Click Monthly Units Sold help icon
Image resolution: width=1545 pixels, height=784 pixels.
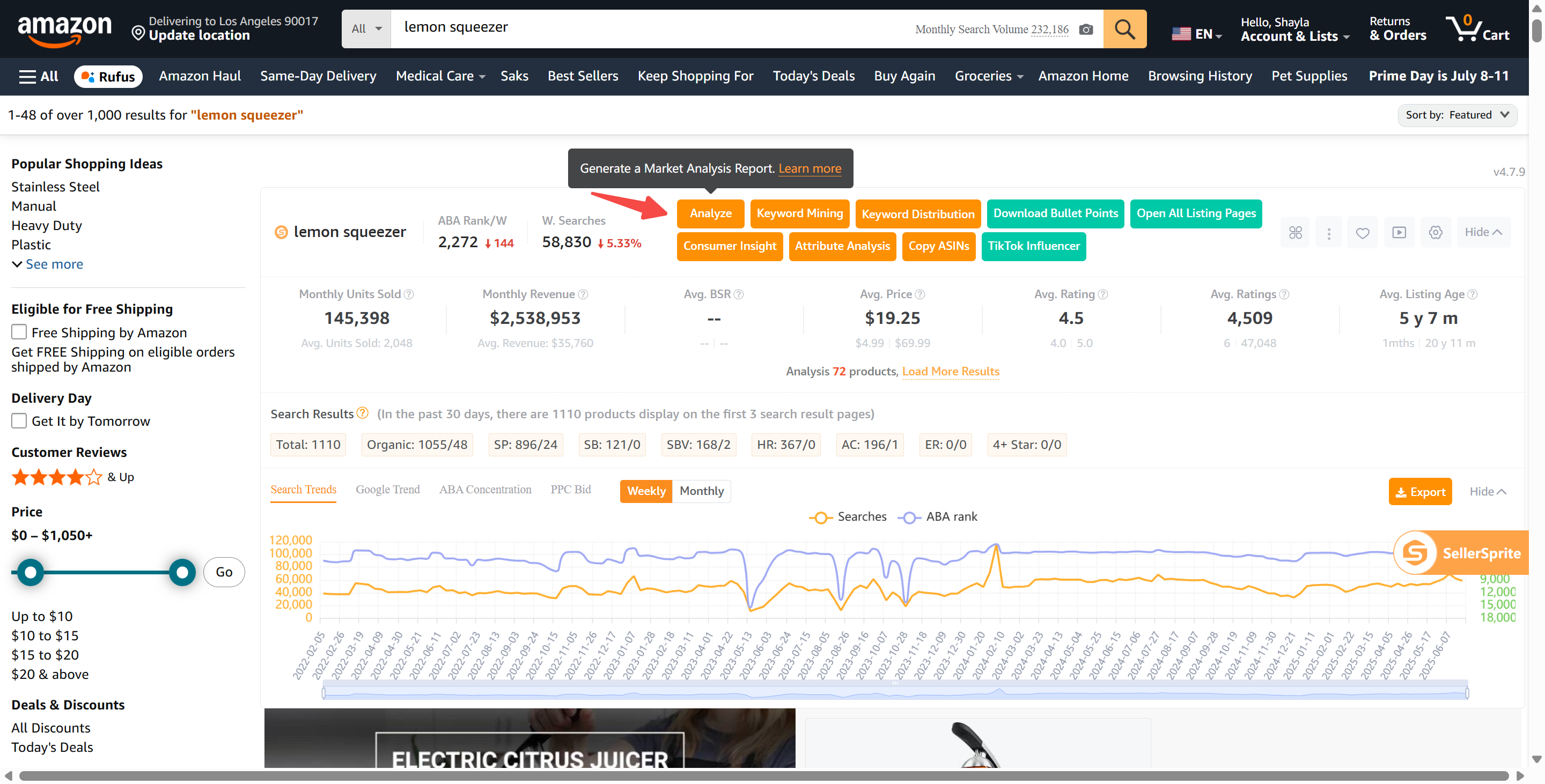pos(408,294)
